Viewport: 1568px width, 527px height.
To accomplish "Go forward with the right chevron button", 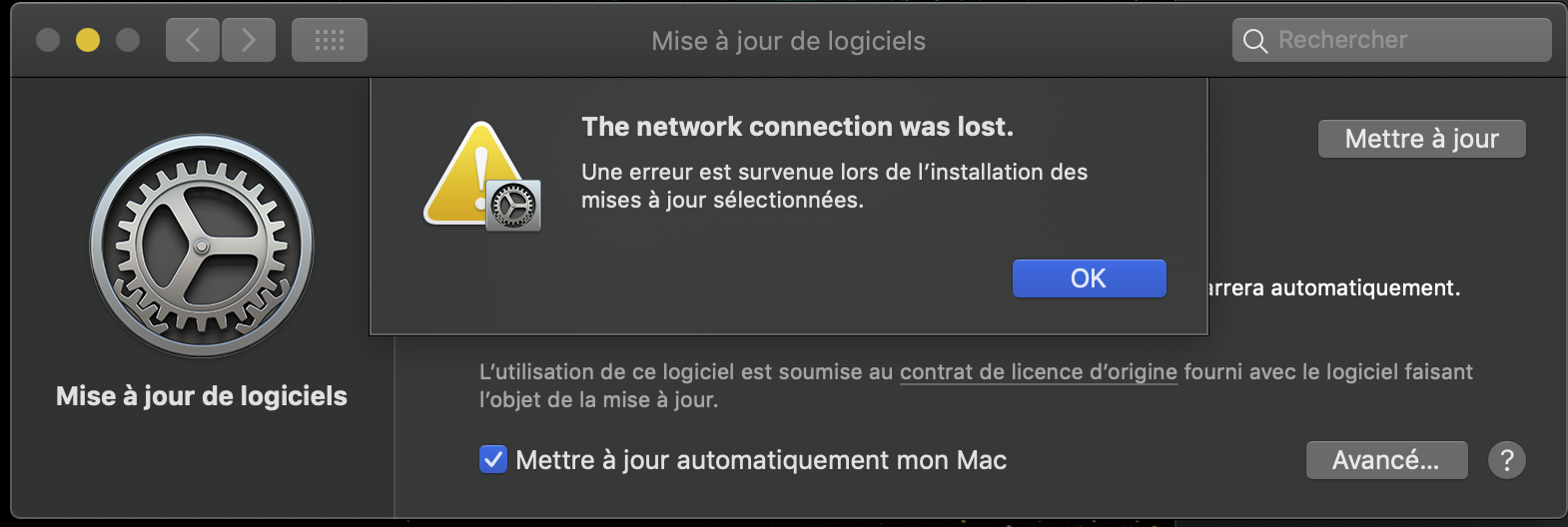I will [x=249, y=40].
